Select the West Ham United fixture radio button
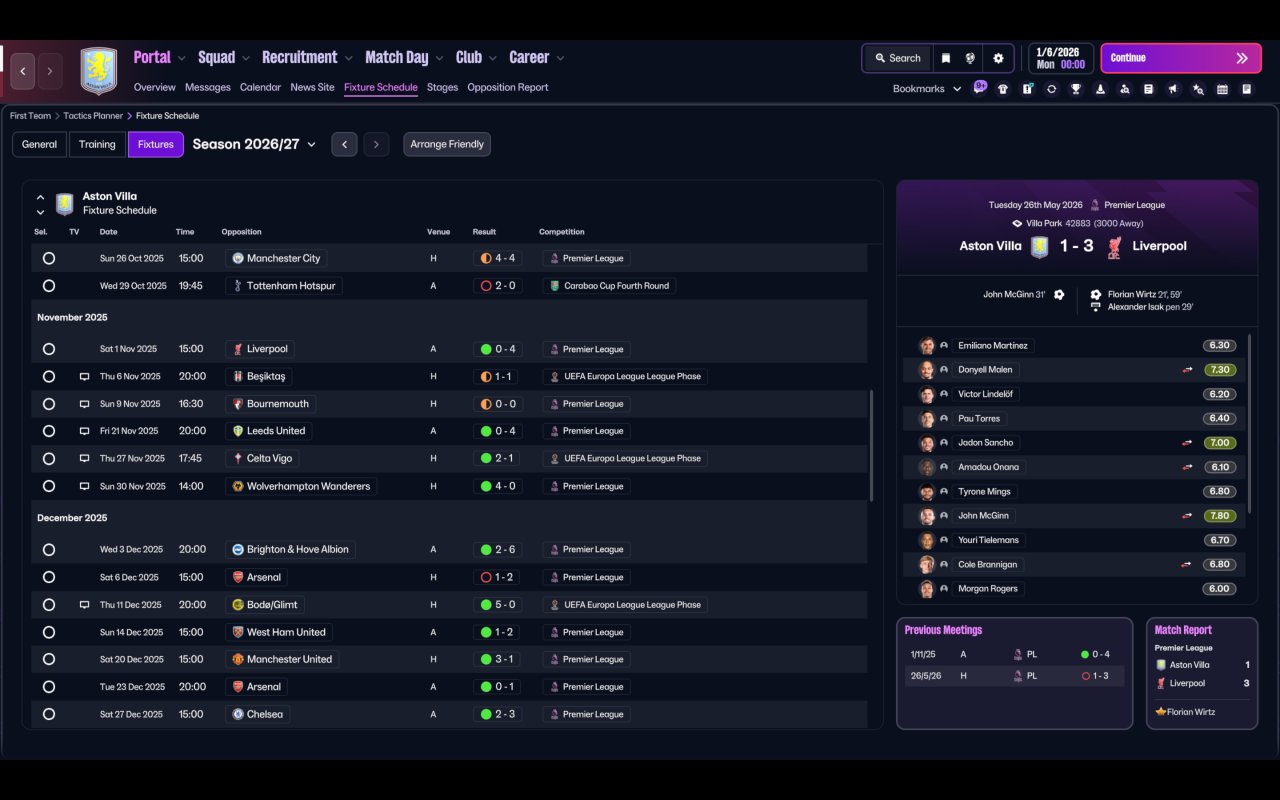Image resolution: width=1280 pixels, height=800 pixels. pyautogui.click(x=49, y=632)
